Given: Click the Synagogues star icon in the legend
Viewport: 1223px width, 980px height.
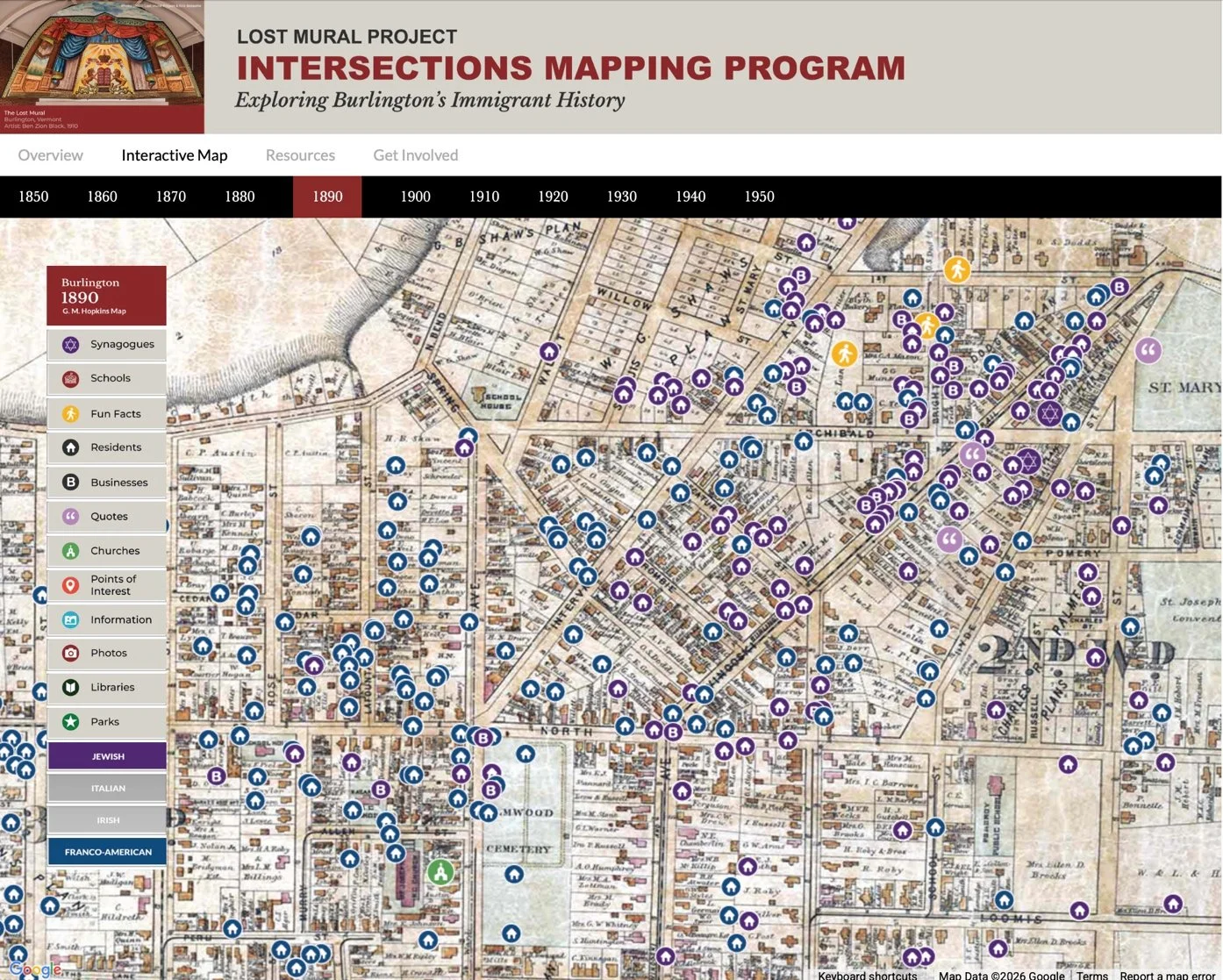Looking at the screenshot, I should point(71,345).
